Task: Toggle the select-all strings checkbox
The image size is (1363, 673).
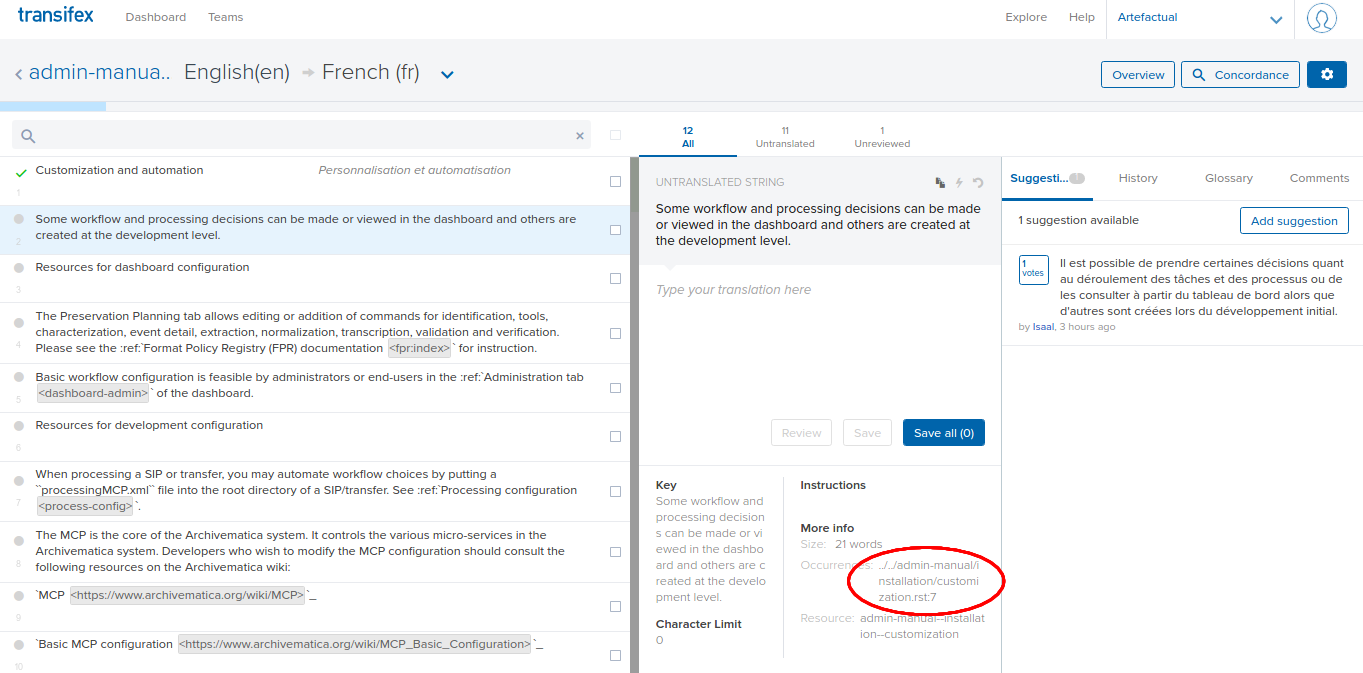Action: click(615, 135)
